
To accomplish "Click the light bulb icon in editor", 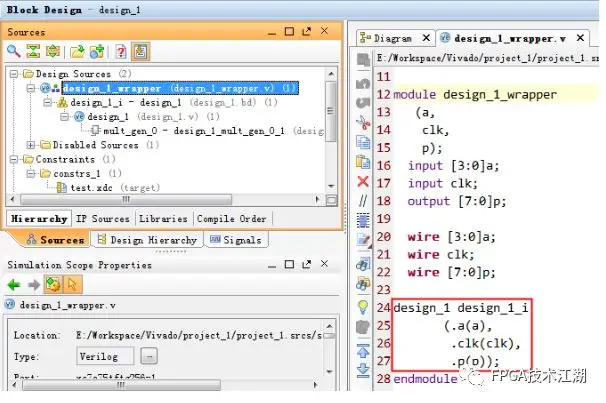I will tap(362, 307).
